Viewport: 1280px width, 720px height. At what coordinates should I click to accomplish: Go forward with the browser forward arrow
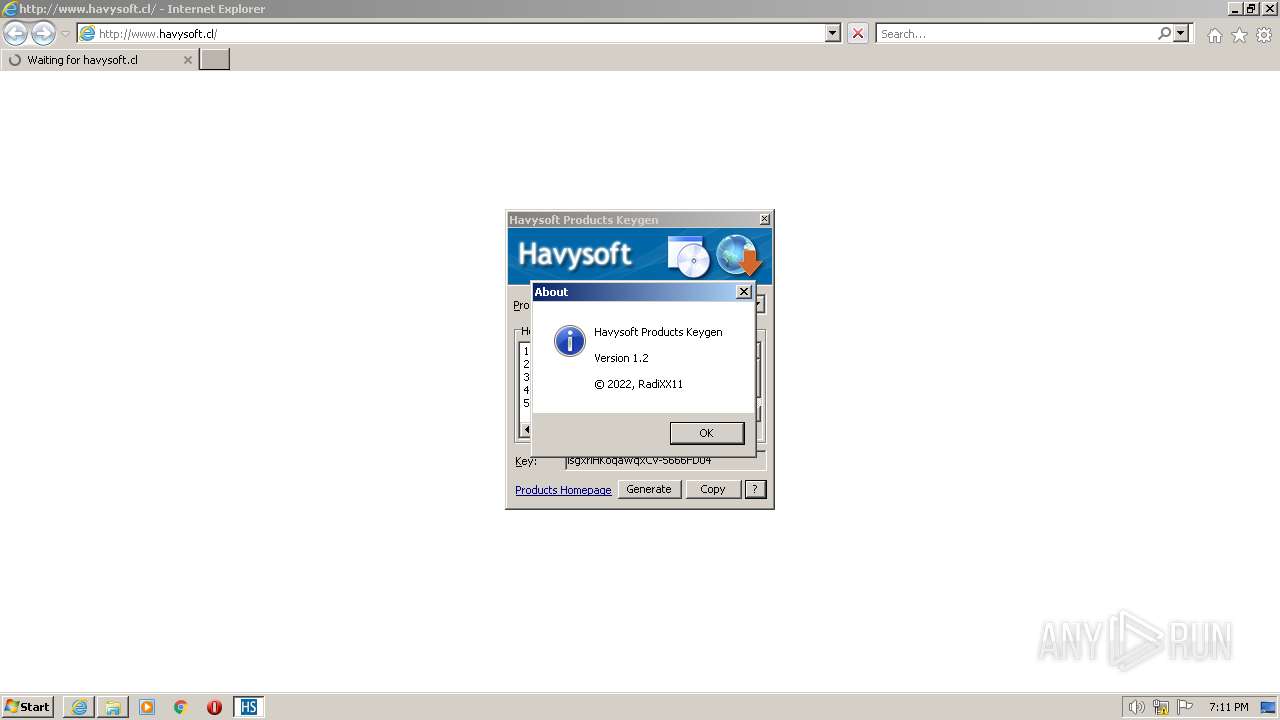(43, 34)
